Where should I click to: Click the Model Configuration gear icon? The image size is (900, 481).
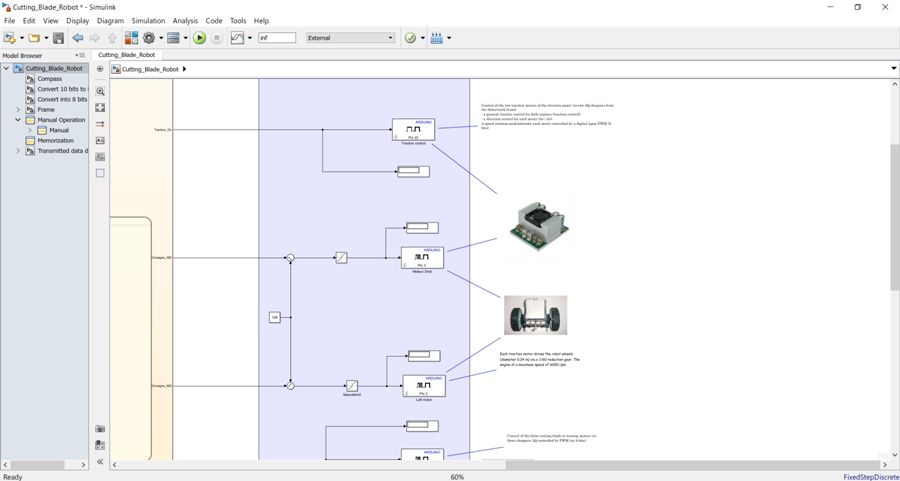[149, 38]
